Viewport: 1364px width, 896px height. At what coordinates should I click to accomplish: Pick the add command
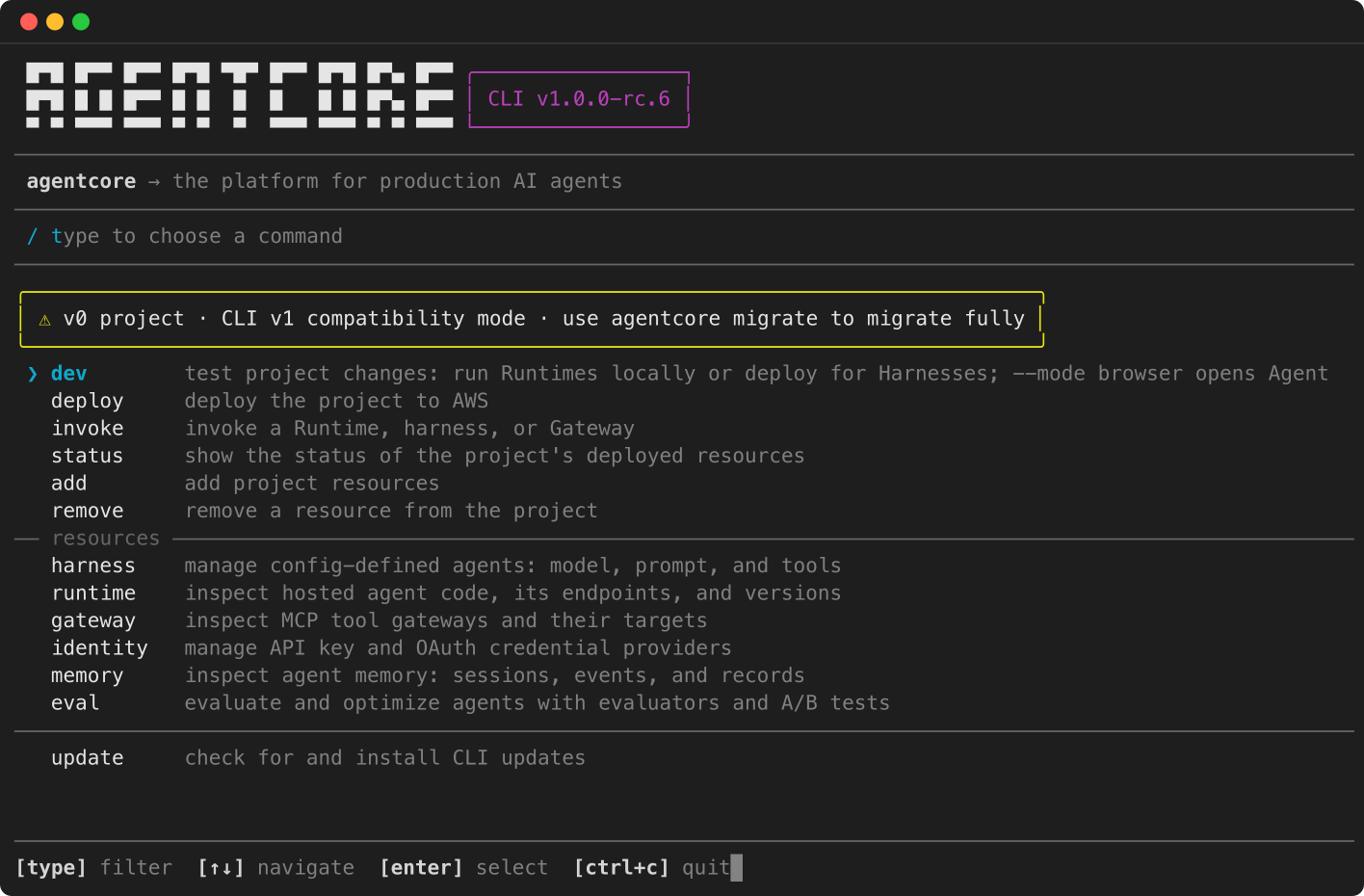coord(69,484)
